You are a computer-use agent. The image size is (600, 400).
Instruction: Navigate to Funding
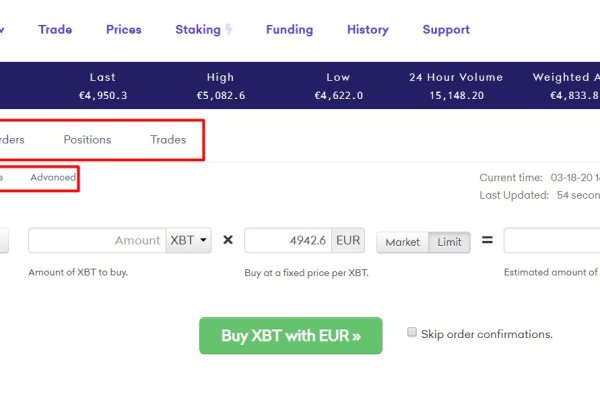click(x=289, y=30)
